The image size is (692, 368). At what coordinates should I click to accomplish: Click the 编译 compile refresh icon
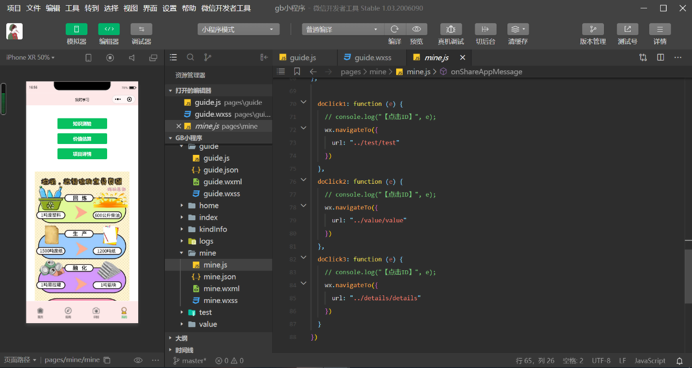pos(395,29)
